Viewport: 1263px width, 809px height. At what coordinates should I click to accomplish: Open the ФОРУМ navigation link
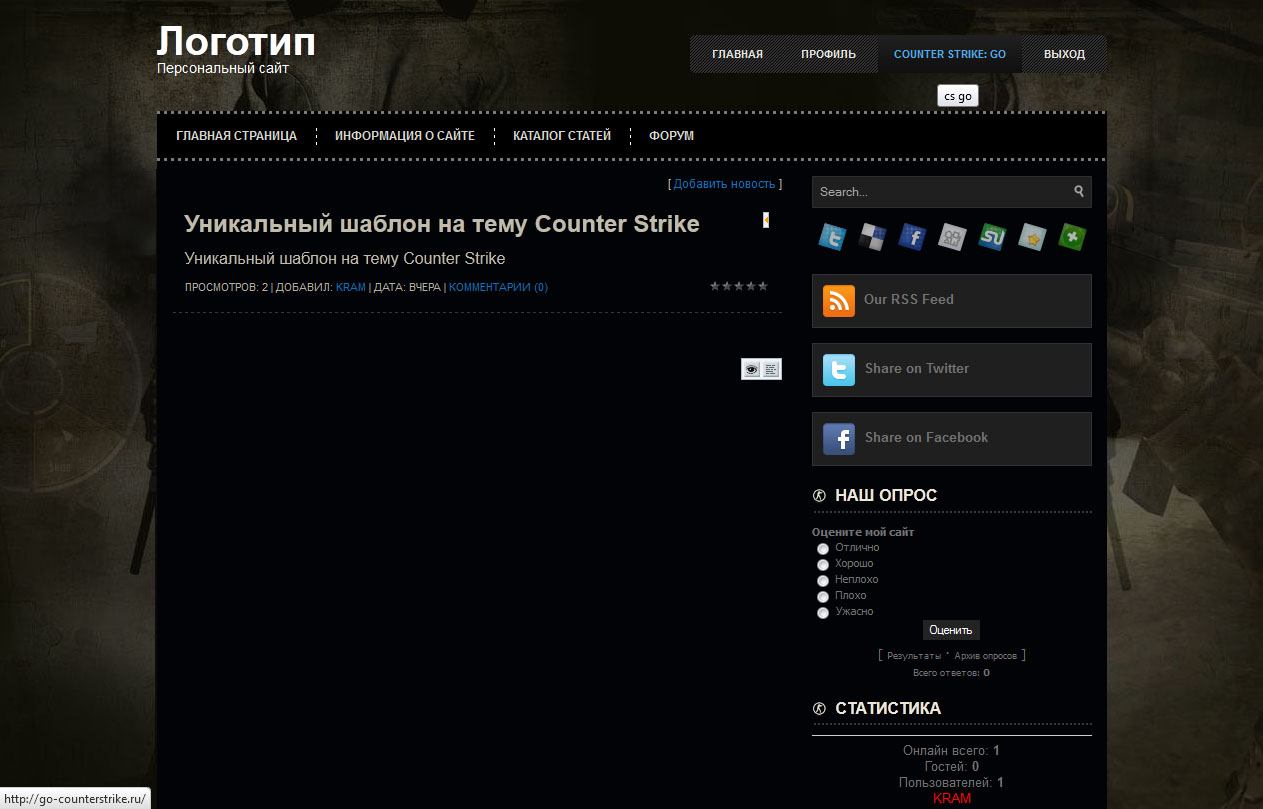tap(671, 136)
